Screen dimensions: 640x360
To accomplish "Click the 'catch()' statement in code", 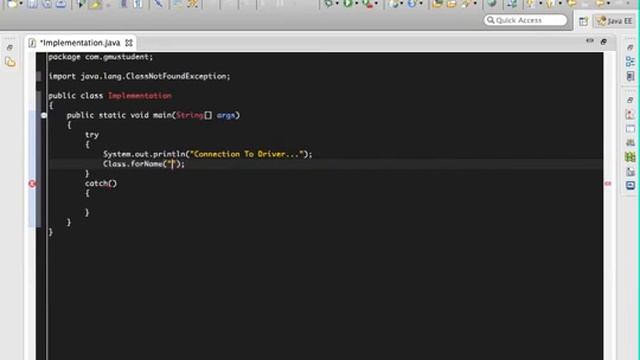I will pyautogui.click(x=101, y=183).
